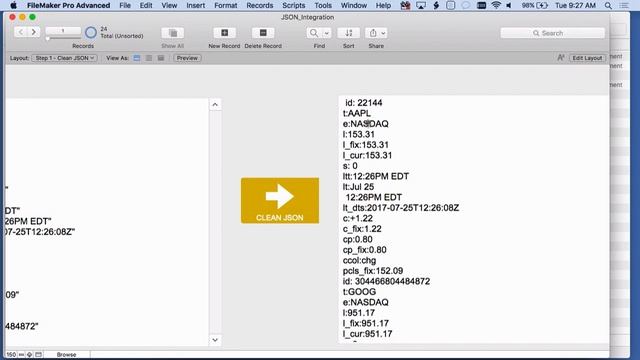Image resolution: width=640 pixels, height=360 pixels.
Task: Click the AirPlay display icon
Action: click(421, 5)
